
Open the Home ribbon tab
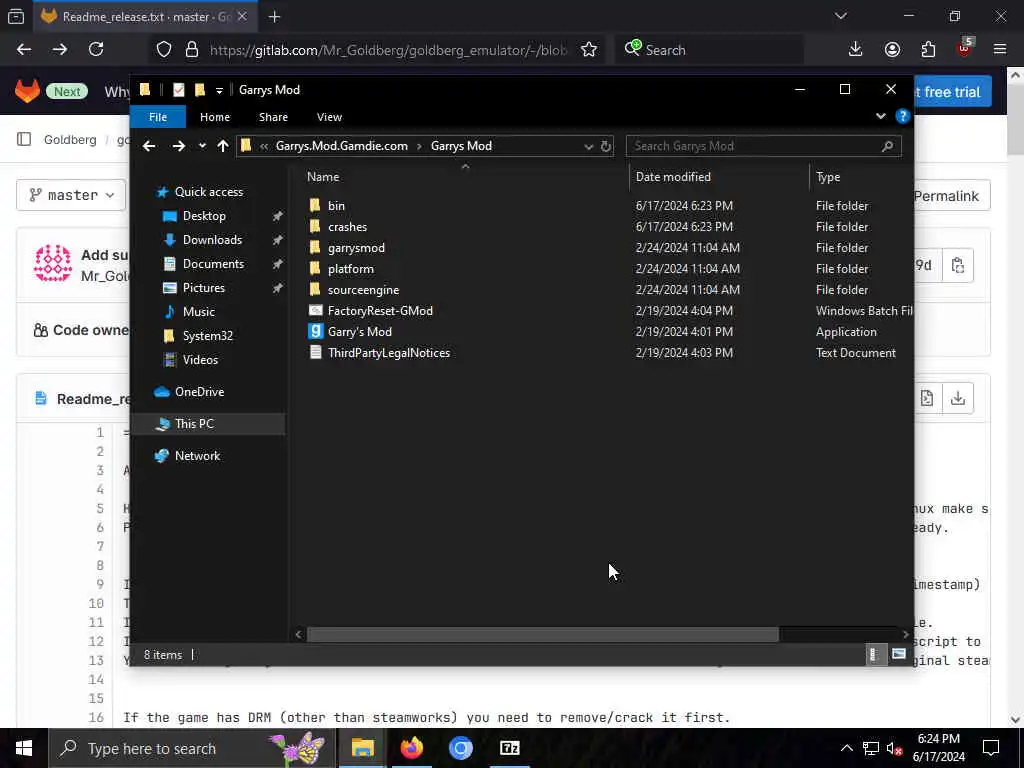pos(215,117)
